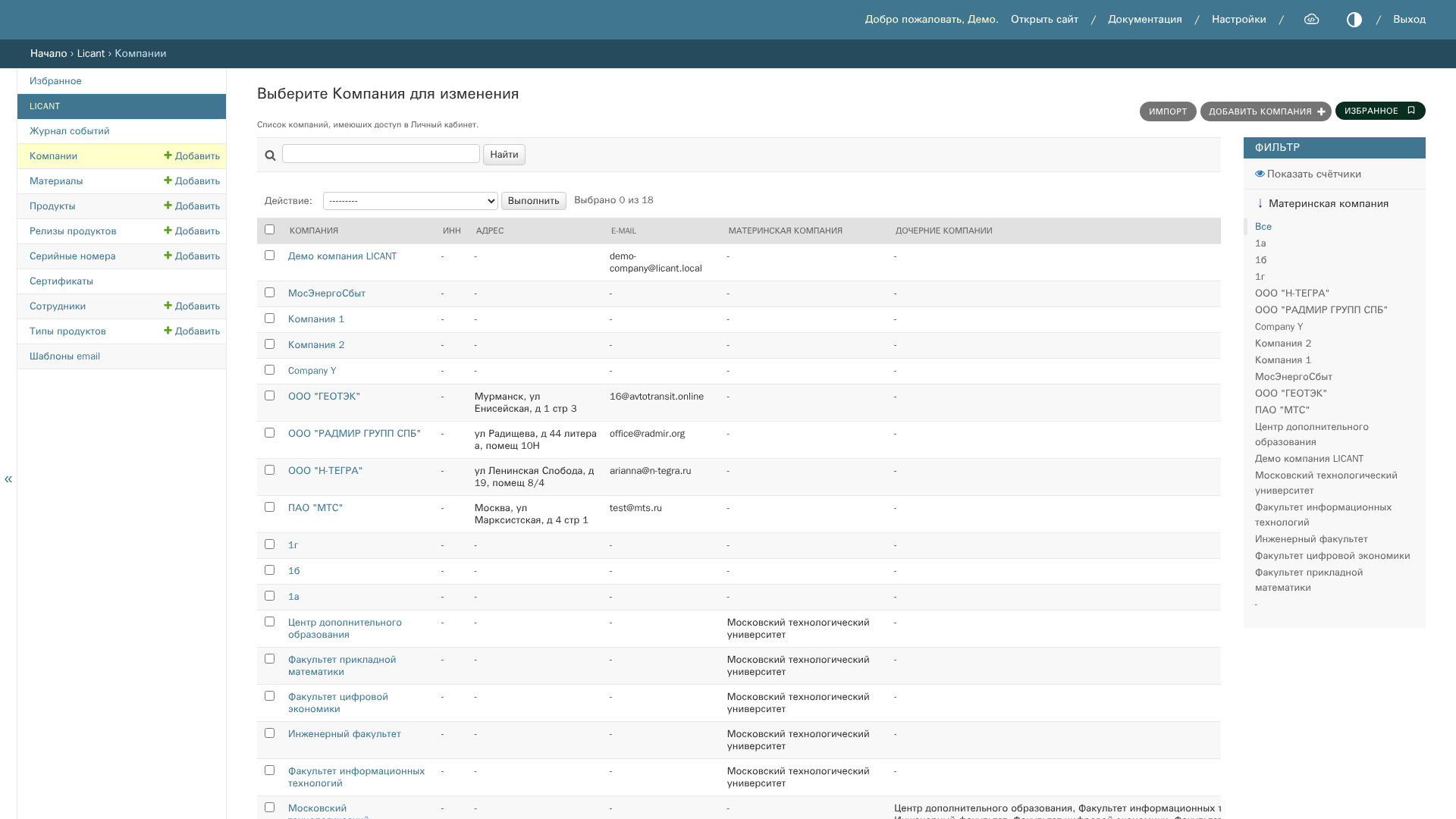Collapse the sidebar with the double-chevron icon

(x=8, y=479)
